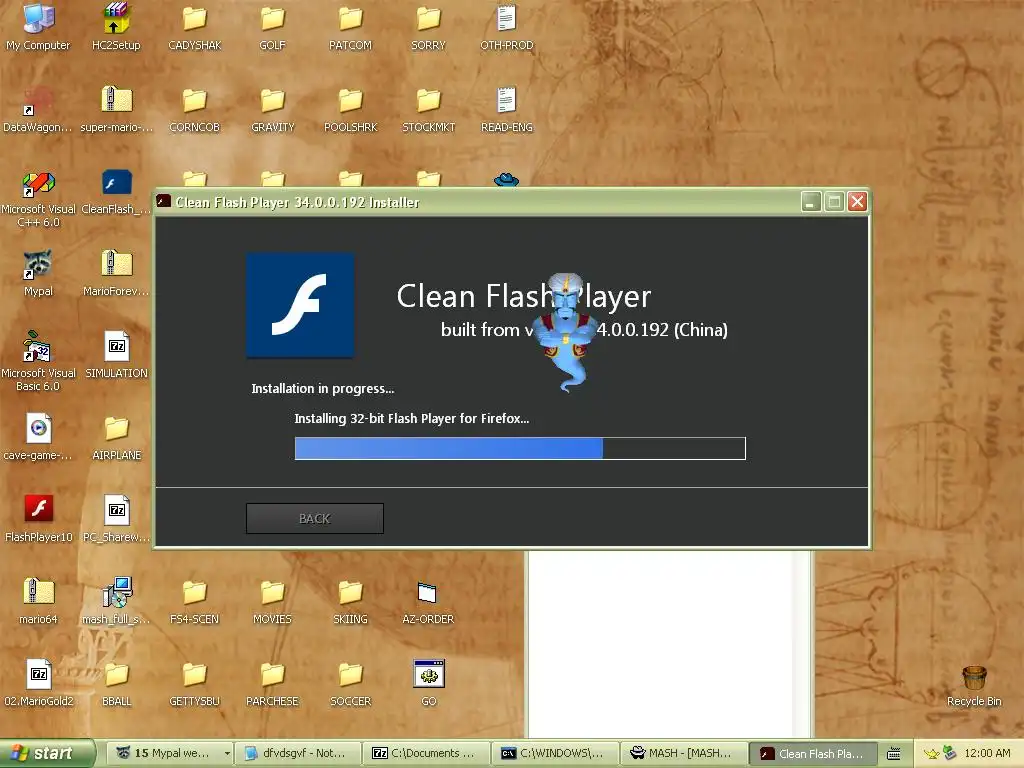Select the cave-game media file
The image size is (1024, 768).
38,436
